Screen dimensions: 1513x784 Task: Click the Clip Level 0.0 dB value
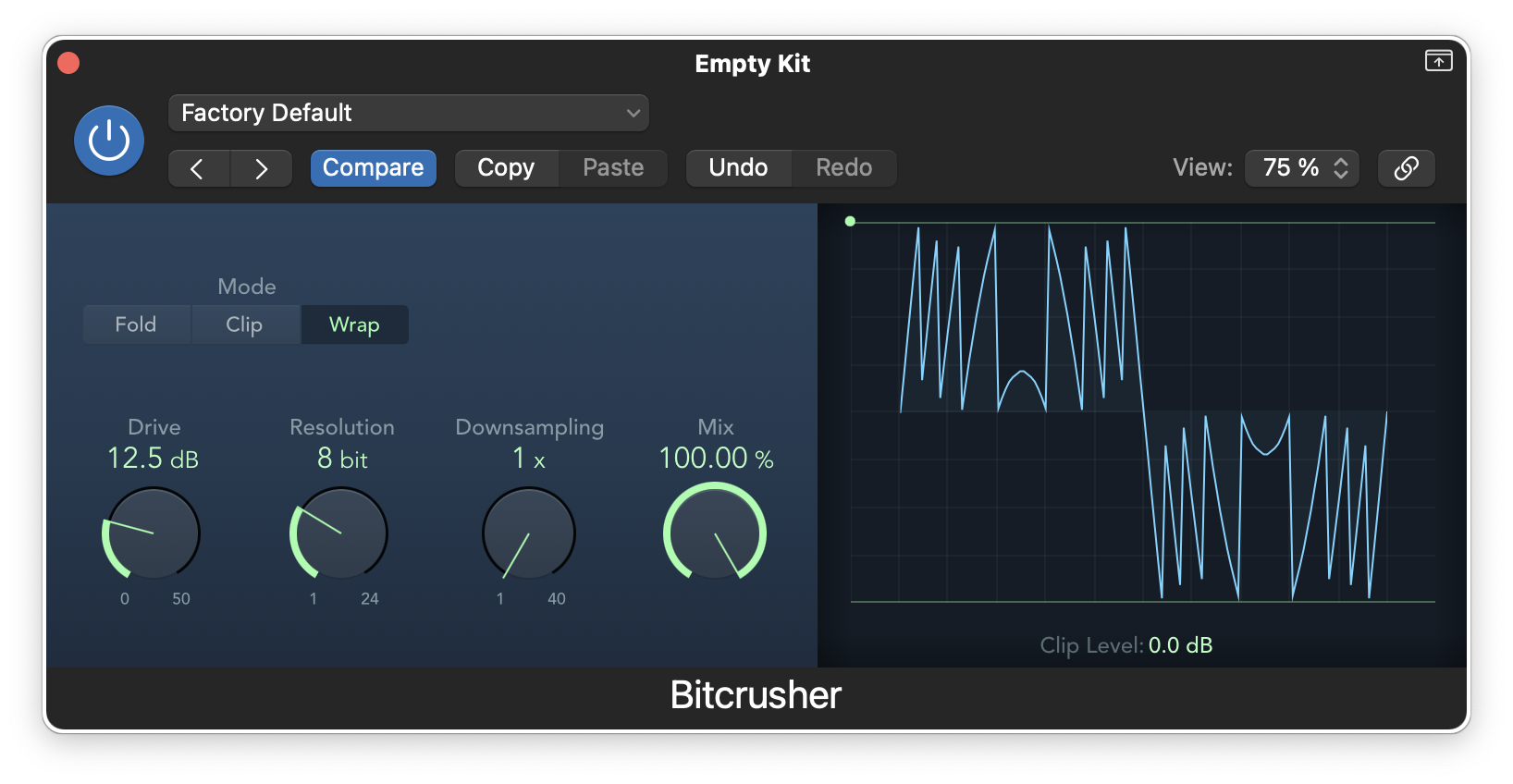tap(1180, 645)
